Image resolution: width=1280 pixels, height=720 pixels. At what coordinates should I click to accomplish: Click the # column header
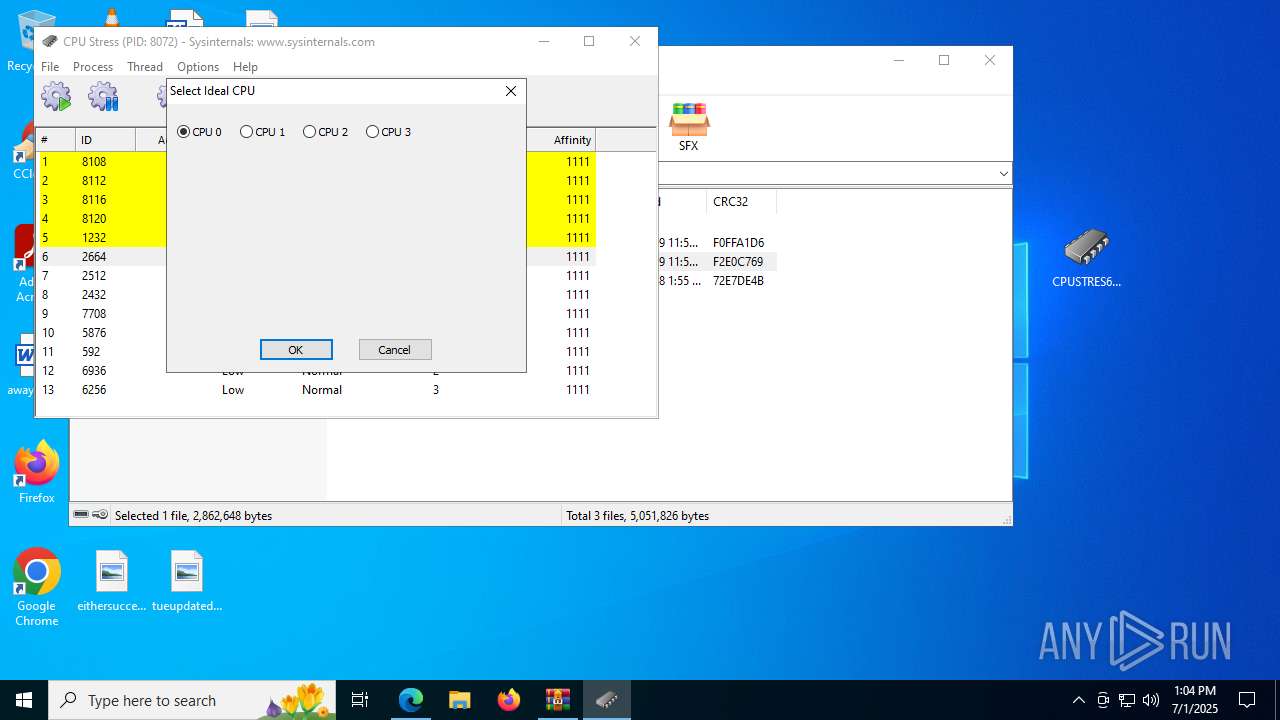click(56, 140)
